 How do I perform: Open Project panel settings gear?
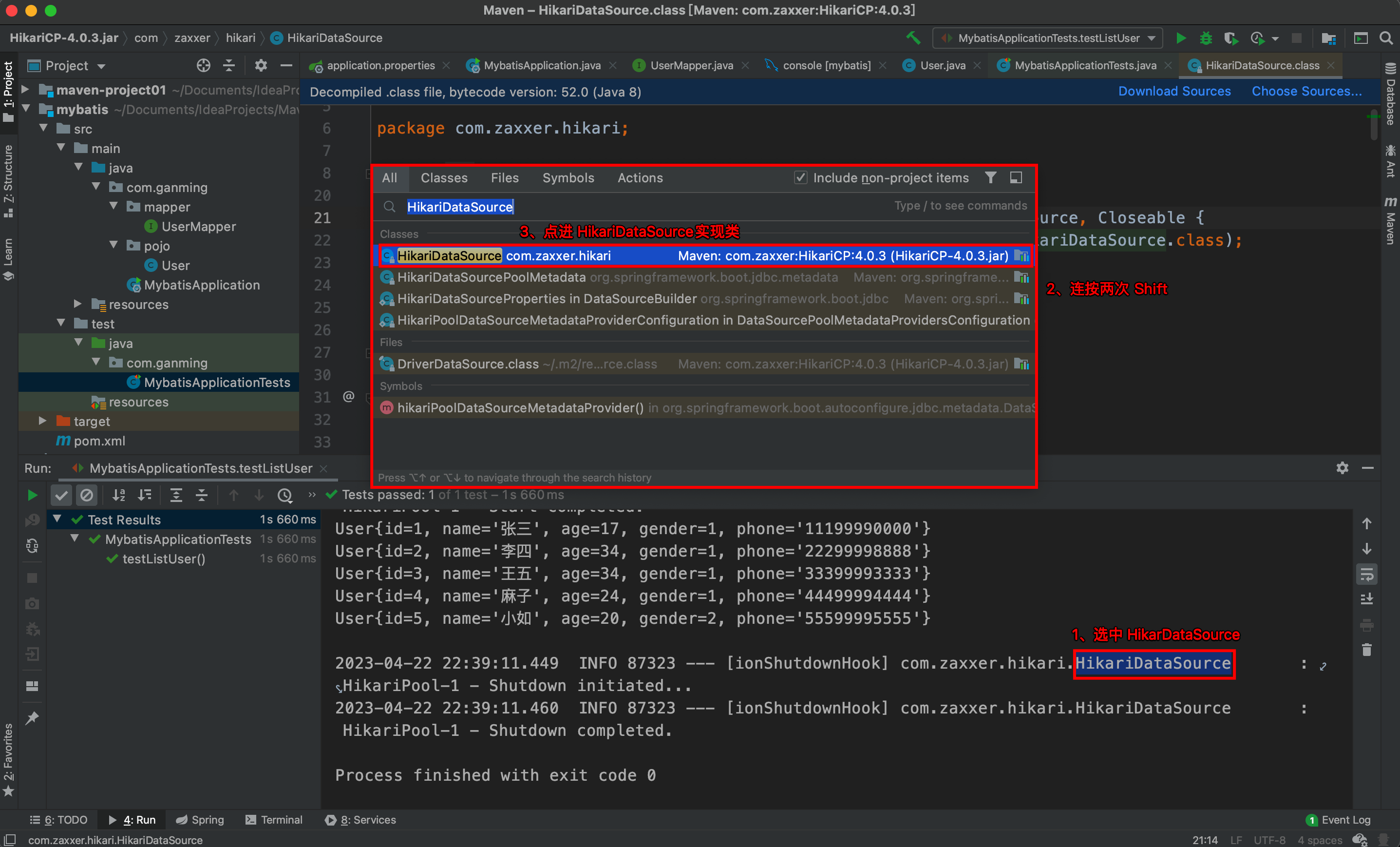coord(261,65)
